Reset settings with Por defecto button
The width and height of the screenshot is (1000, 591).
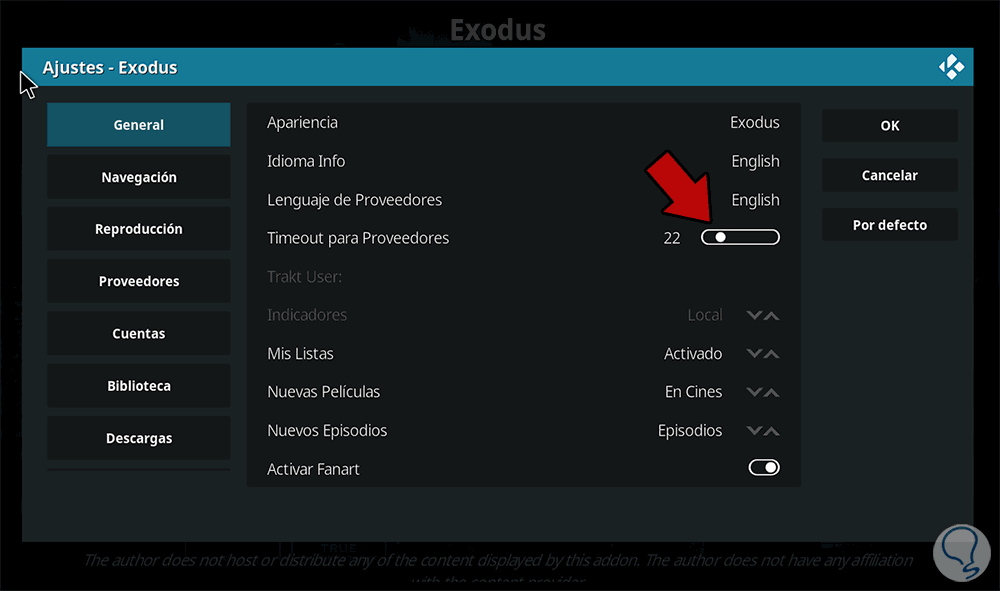[x=889, y=225]
